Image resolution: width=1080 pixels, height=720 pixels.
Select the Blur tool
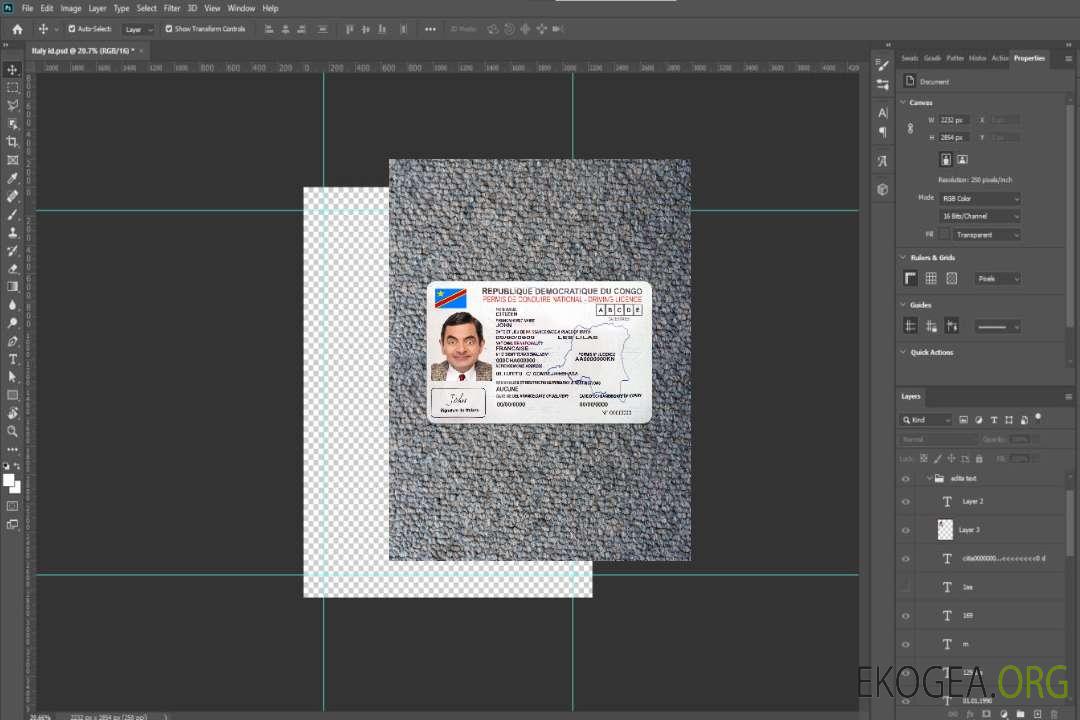(x=12, y=305)
